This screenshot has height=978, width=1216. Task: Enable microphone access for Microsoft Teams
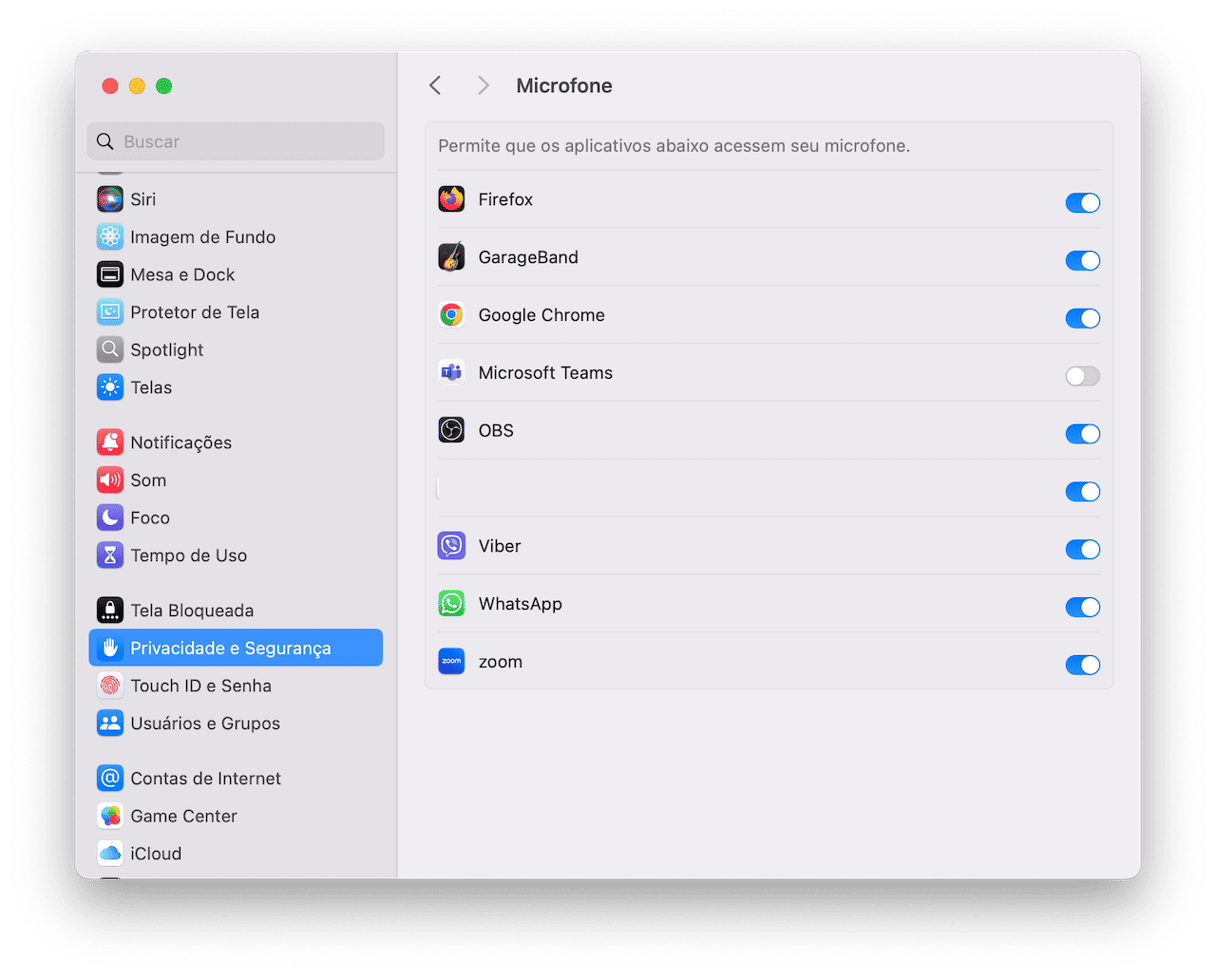tap(1082, 376)
